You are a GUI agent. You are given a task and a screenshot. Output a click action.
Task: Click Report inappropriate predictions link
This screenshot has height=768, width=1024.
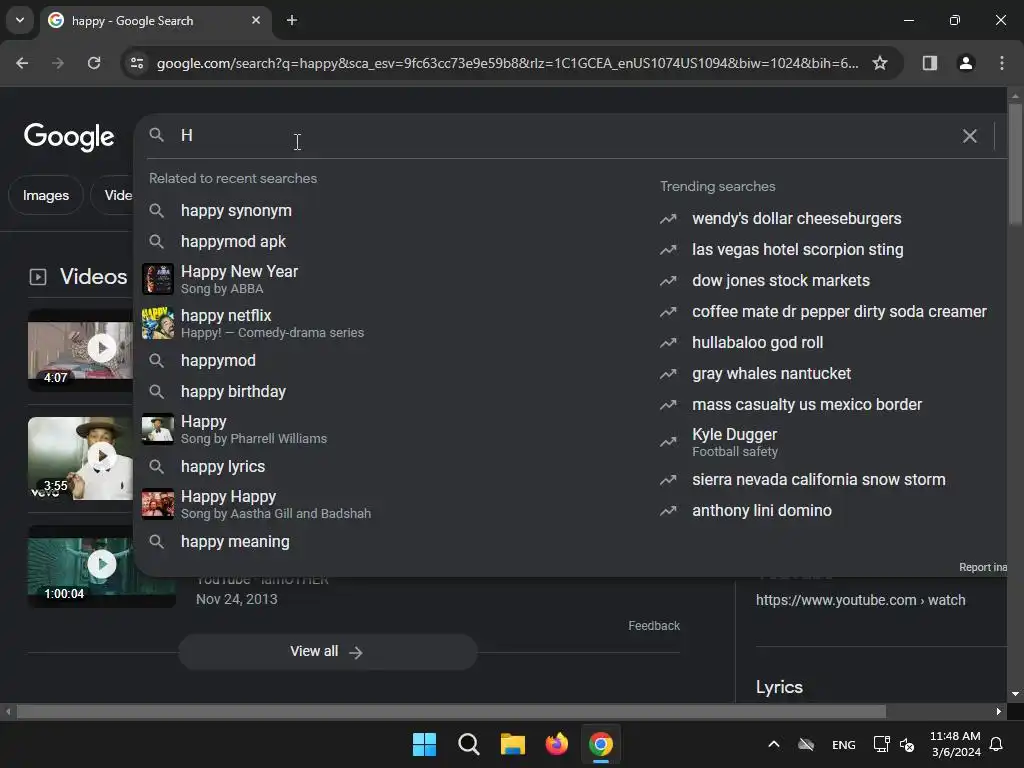tap(982, 567)
